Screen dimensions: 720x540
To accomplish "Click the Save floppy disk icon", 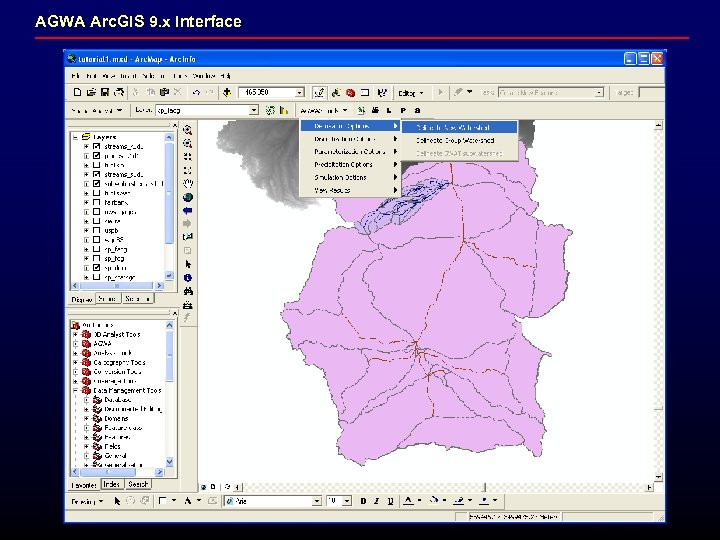I will 105,92.
